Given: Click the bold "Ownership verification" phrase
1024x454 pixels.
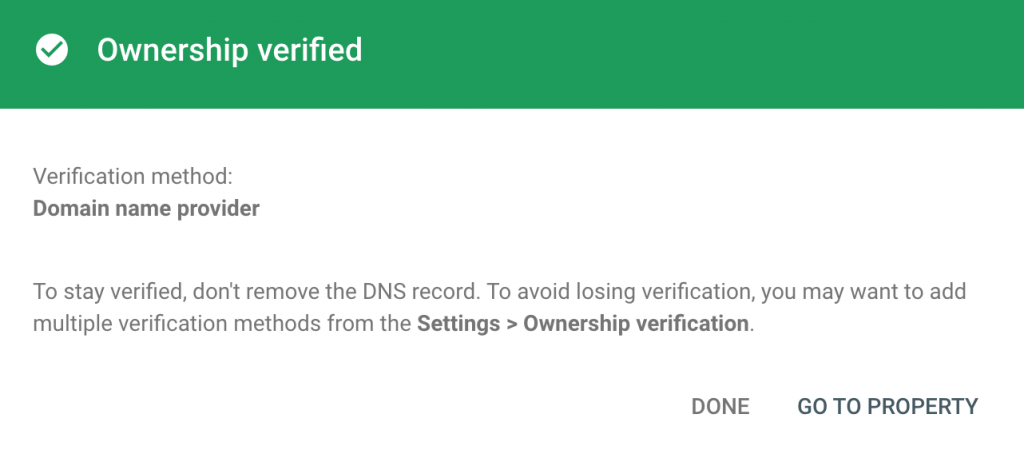Looking at the screenshot, I should [x=636, y=324].
